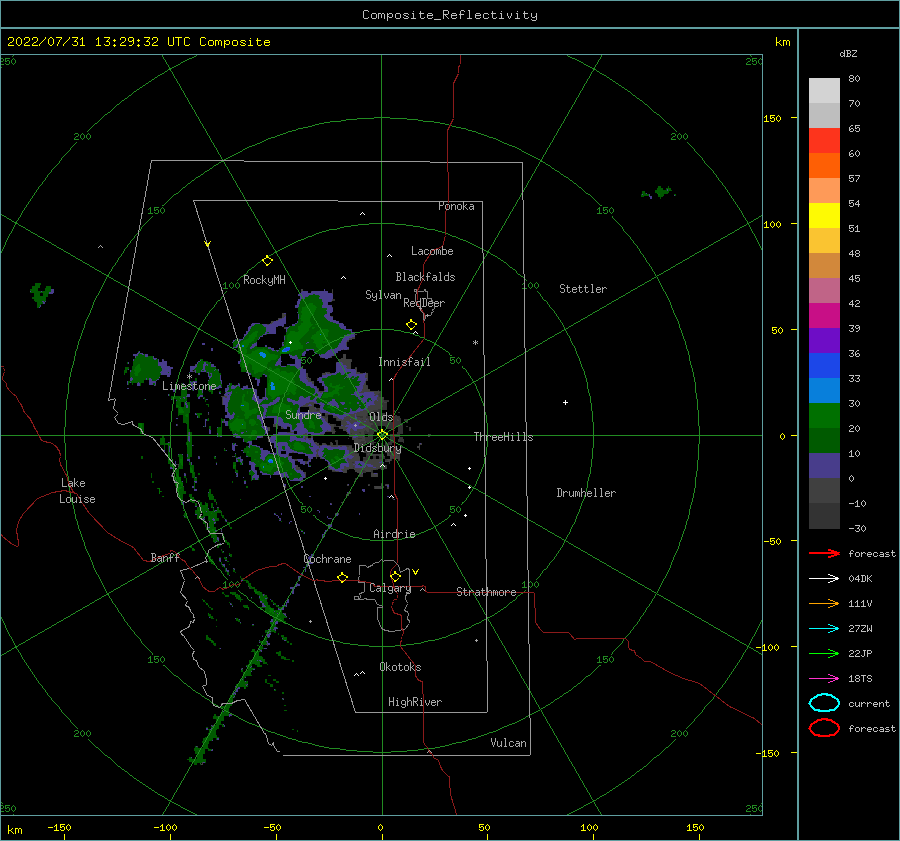Click the yellow diamond marker near RockyMH

click(267, 261)
